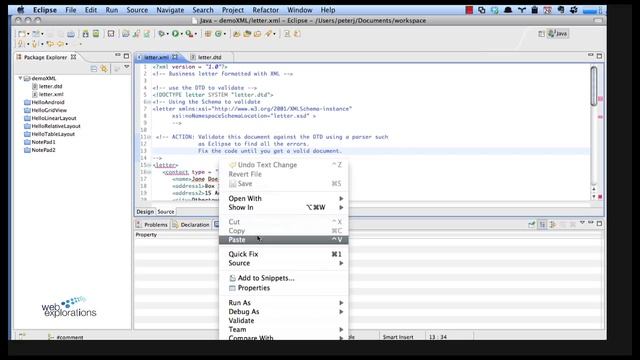640x360 pixels.
Task: Select the HelloAndroid project
Action: click(x=44, y=102)
